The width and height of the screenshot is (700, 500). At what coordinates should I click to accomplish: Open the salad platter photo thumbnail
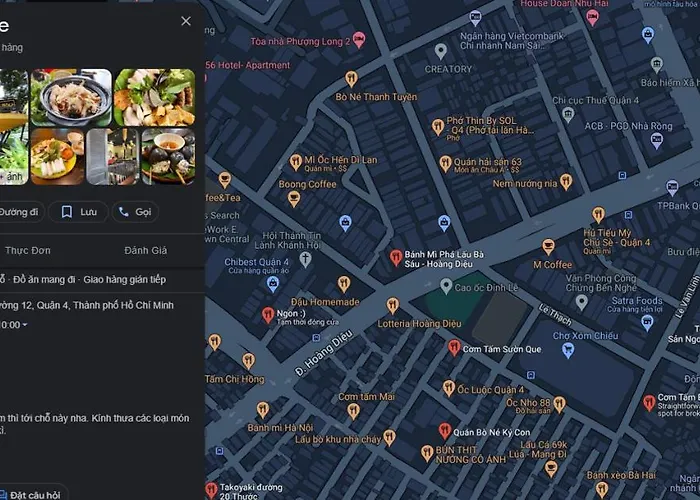coord(154,97)
